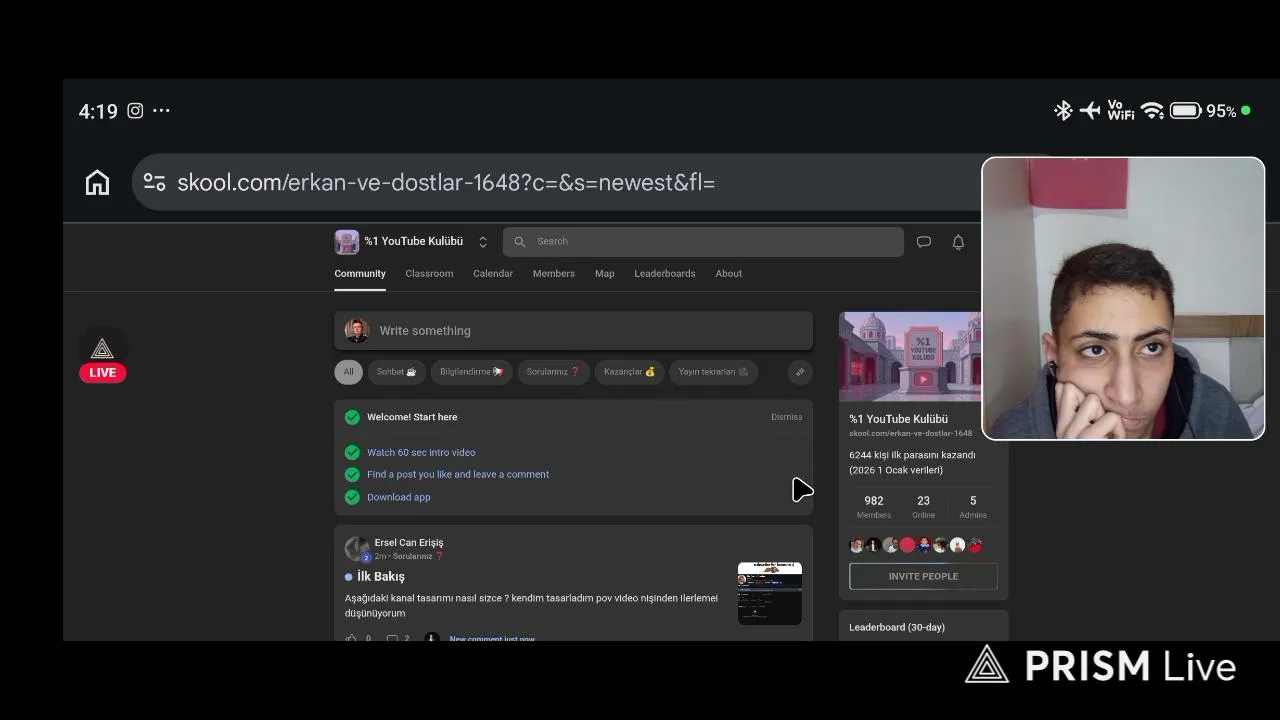The image size is (1280, 720).
Task: Expand the group switcher arrows
Action: pyautogui.click(x=483, y=242)
